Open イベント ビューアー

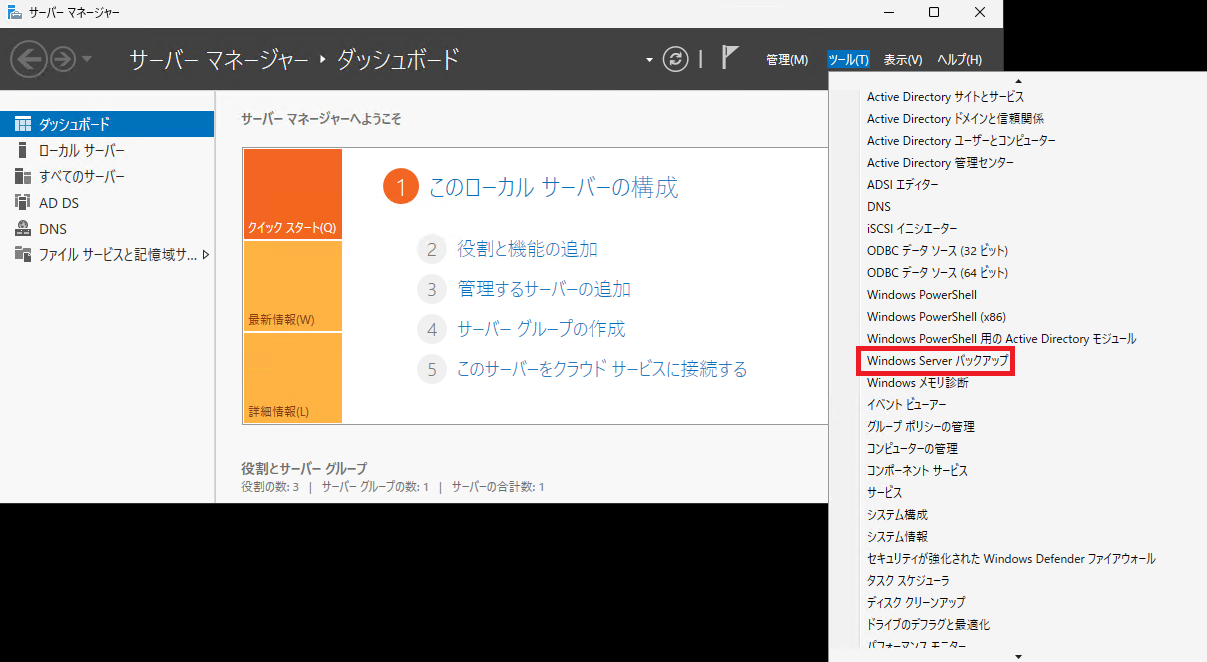tap(907, 405)
